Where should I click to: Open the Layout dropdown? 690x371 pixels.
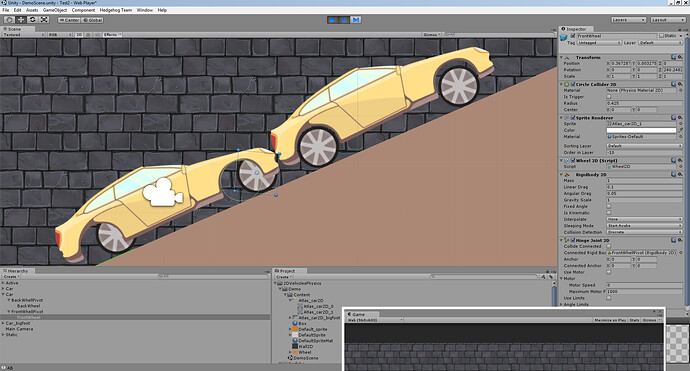tap(668, 20)
